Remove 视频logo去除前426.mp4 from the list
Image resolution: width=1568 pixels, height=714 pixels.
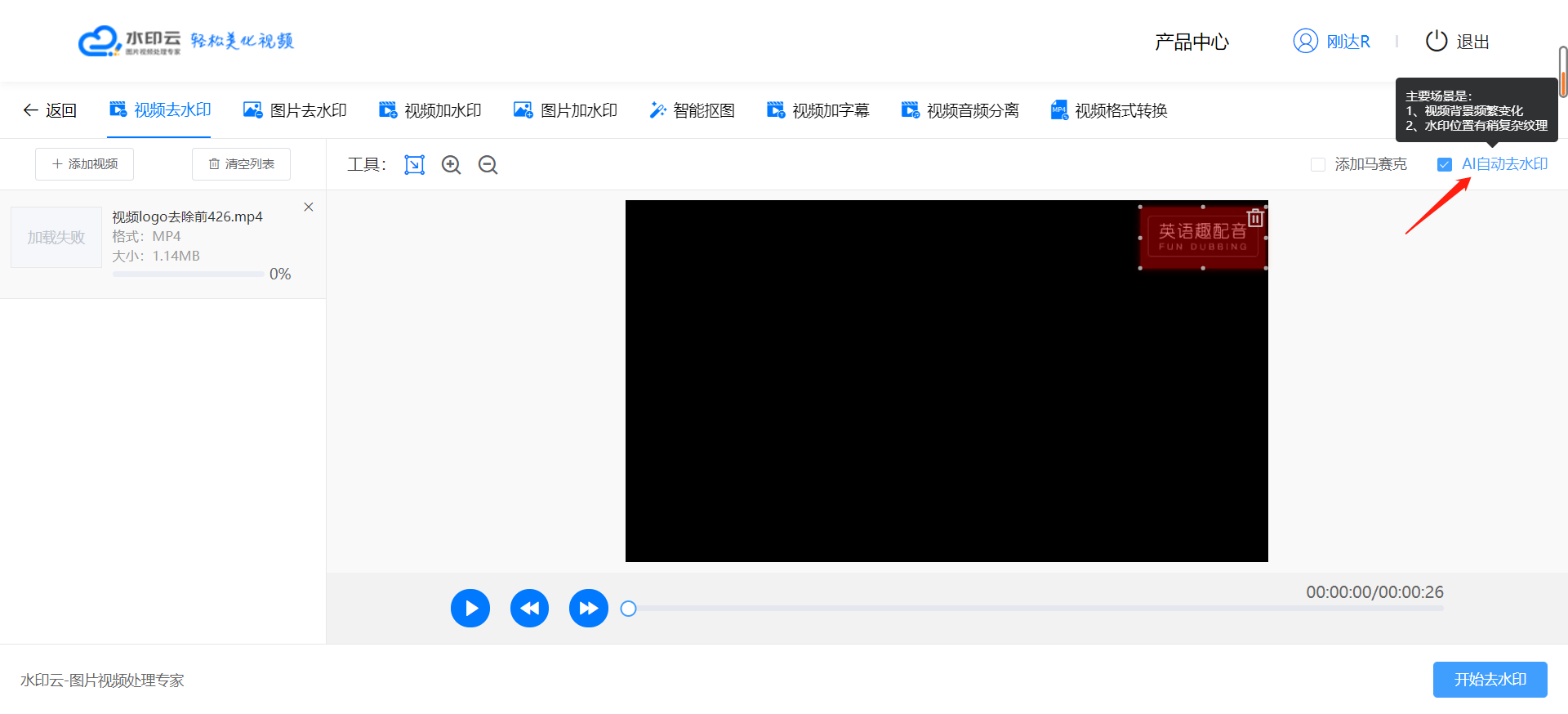pos(309,208)
